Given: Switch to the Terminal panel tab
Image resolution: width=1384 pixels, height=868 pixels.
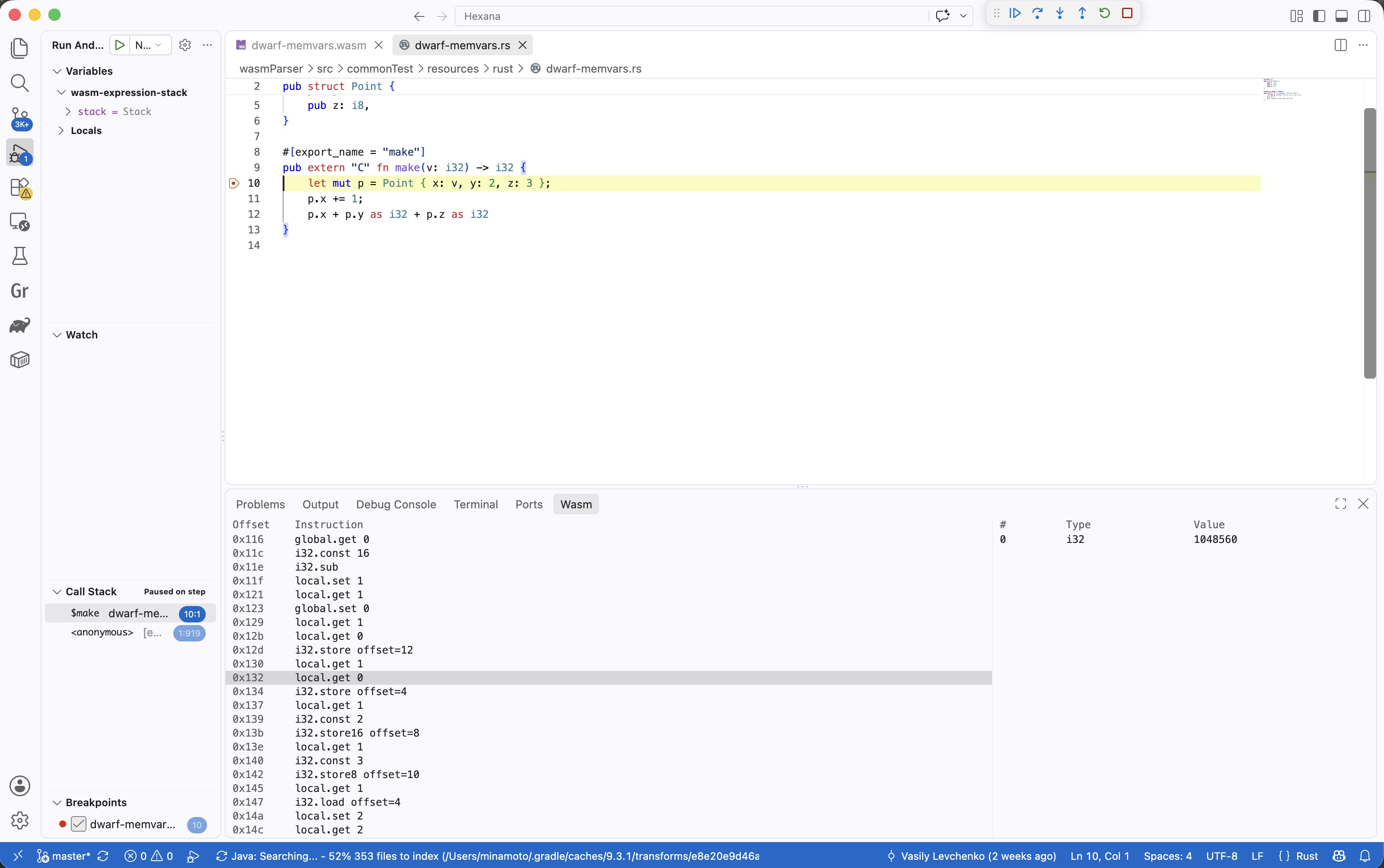Looking at the screenshot, I should (476, 504).
